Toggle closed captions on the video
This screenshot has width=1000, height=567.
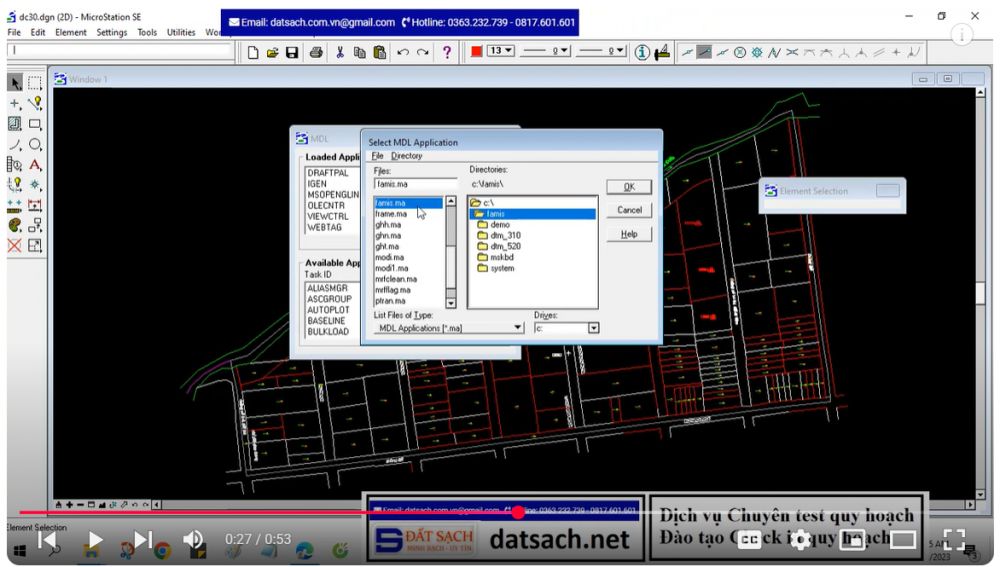pyautogui.click(x=749, y=539)
